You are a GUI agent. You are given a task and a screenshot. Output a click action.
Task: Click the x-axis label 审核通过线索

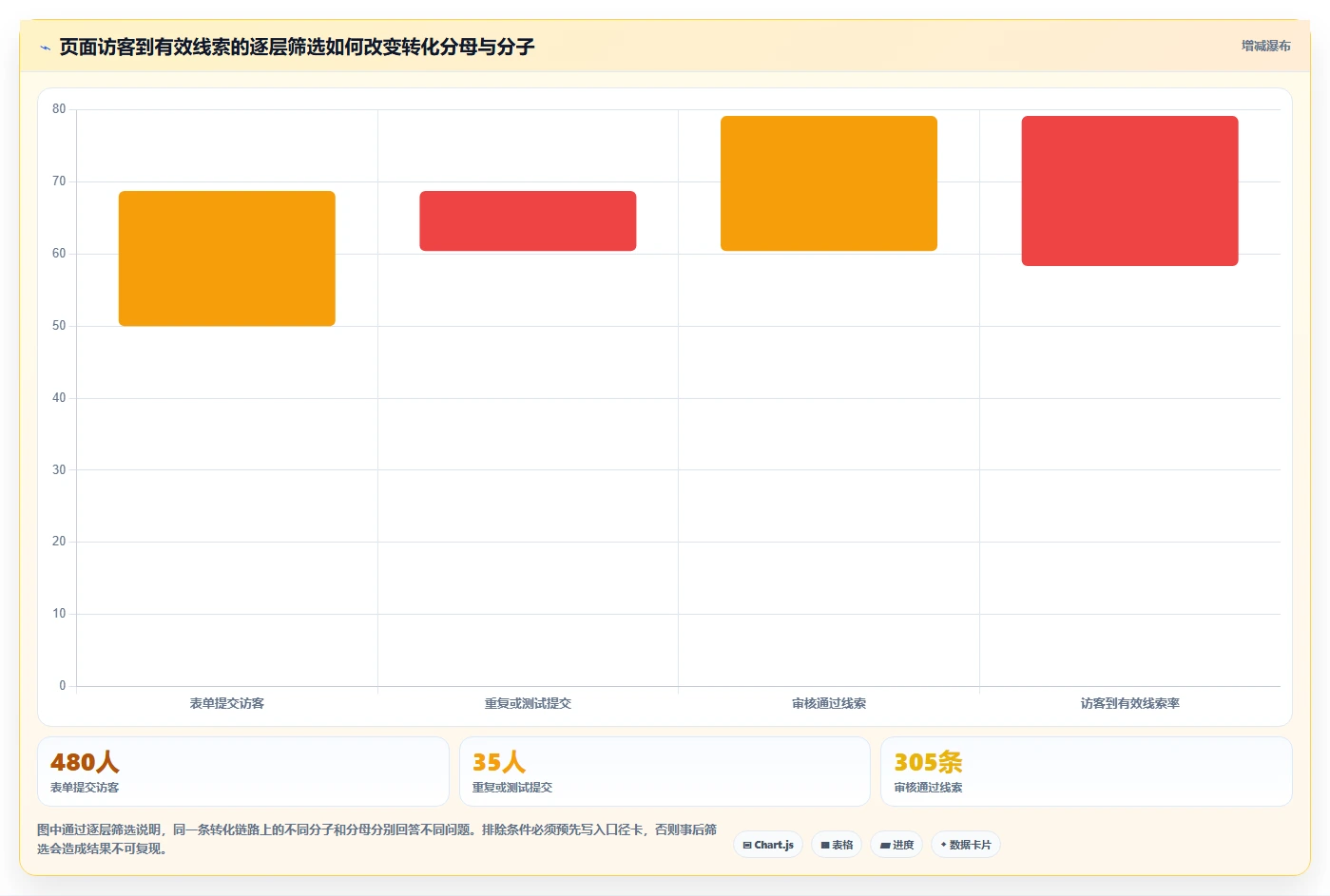829,703
